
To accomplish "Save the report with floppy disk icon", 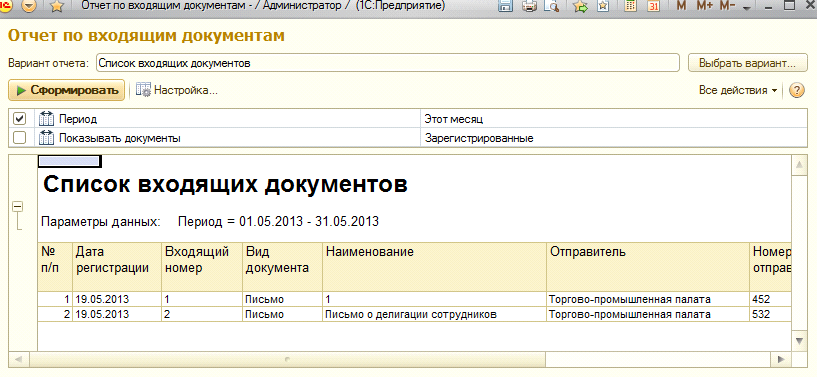I will point(505,7).
